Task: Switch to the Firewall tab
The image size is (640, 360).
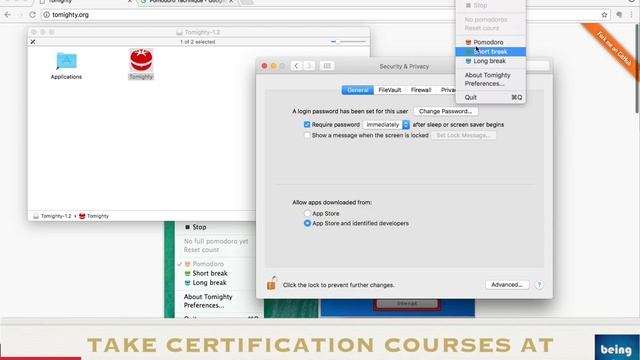Action: [421, 90]
